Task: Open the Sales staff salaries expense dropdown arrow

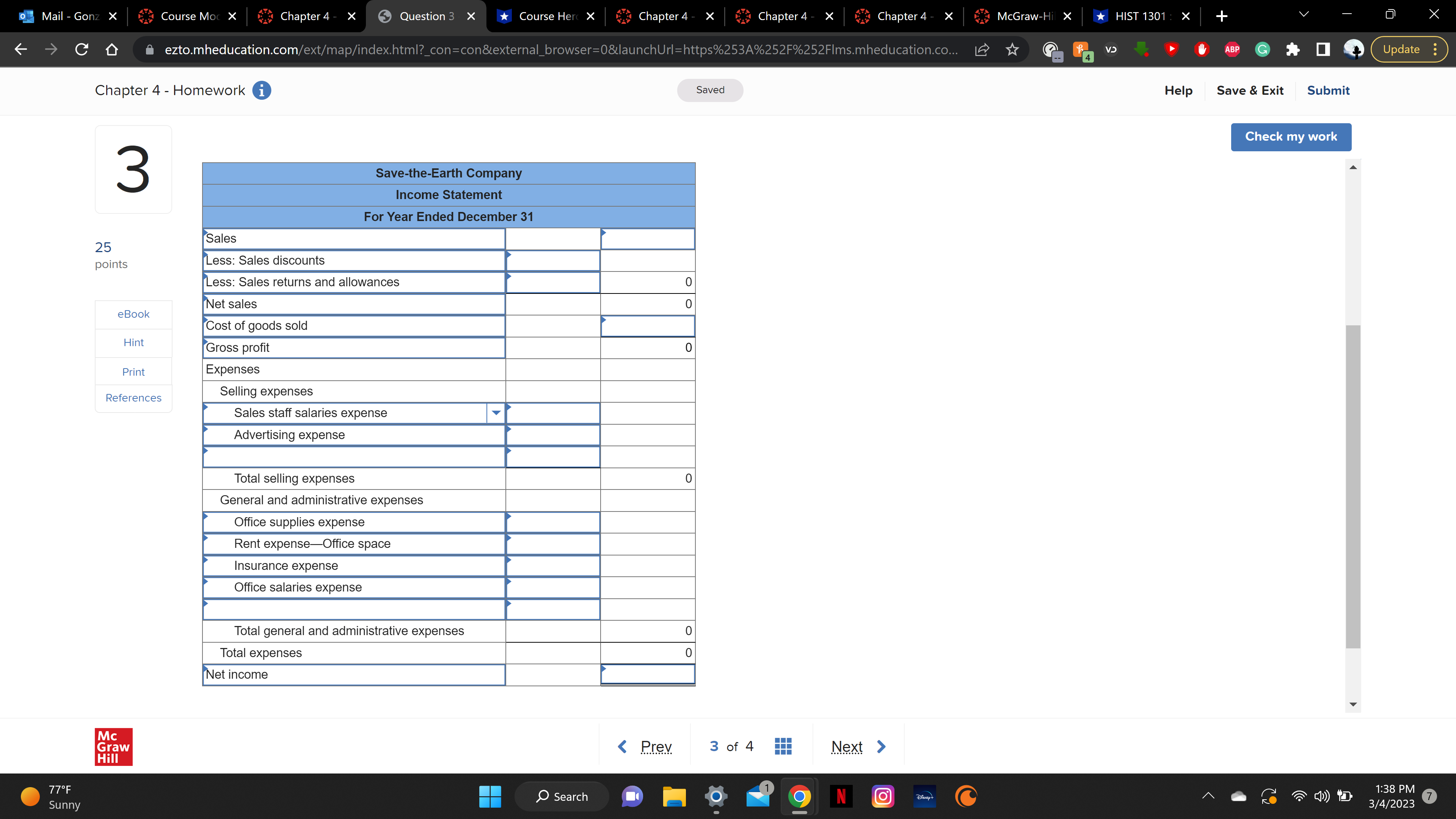Action: tap(496, 413)
